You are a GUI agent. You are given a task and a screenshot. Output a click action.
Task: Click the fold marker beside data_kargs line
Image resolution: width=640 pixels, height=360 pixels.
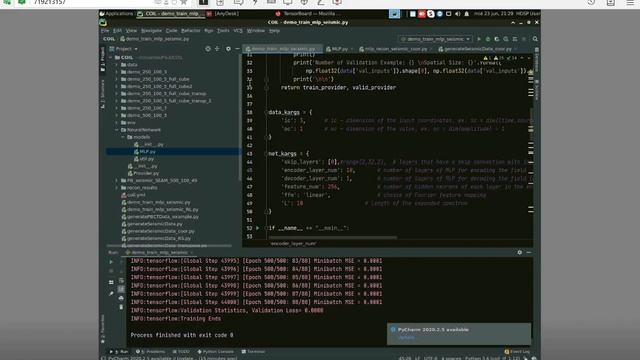click(x=266, y=112)
